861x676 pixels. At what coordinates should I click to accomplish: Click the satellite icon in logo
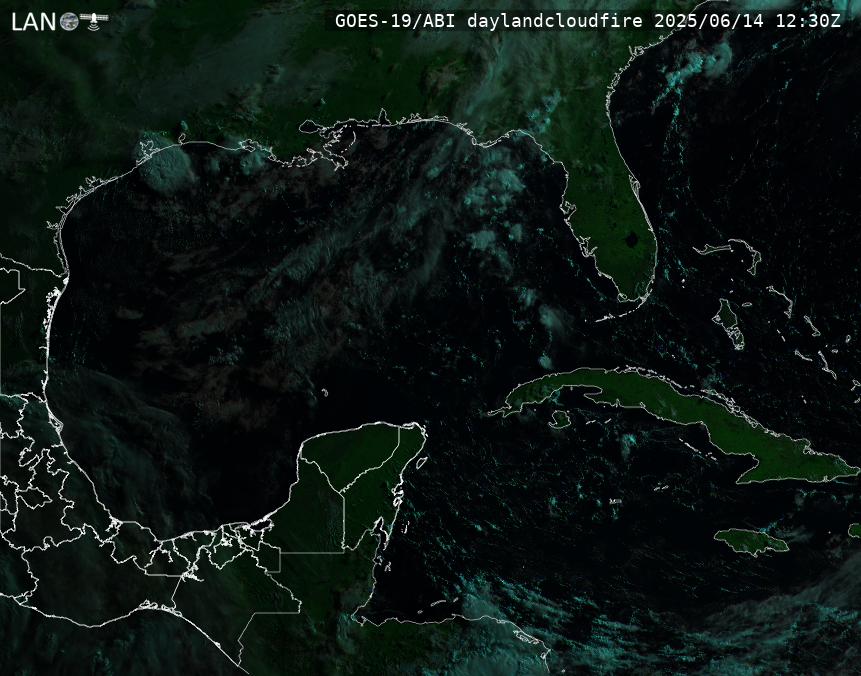[94, 21]
